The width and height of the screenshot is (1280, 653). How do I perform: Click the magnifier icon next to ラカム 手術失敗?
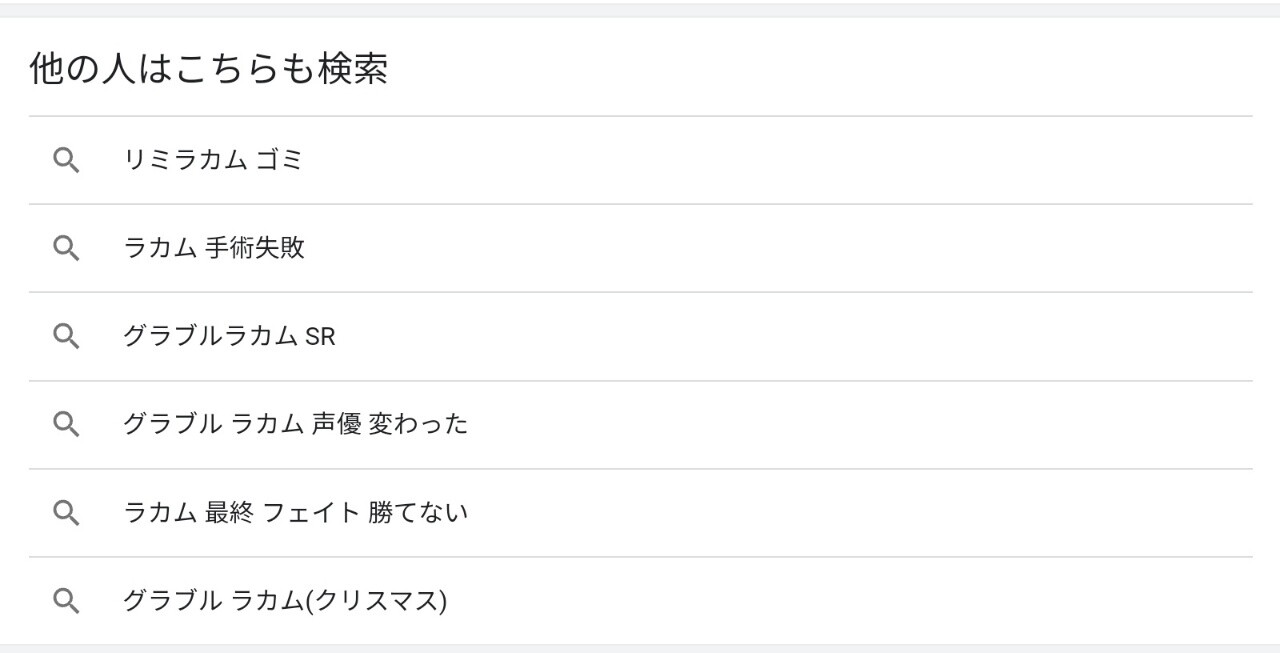tap(66, 248)
